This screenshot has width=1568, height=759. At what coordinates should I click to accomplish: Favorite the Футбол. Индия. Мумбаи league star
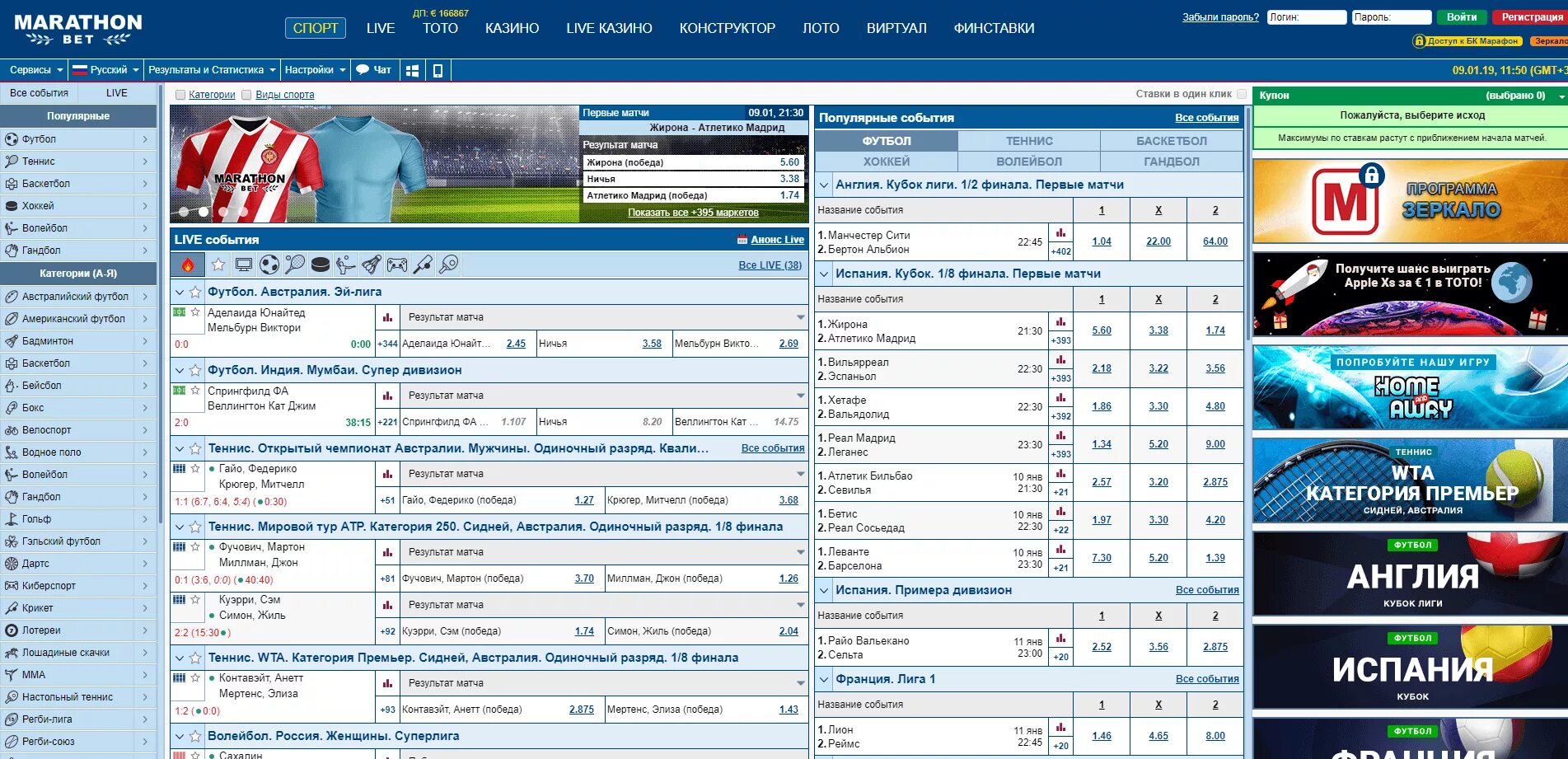coord(195,370)
